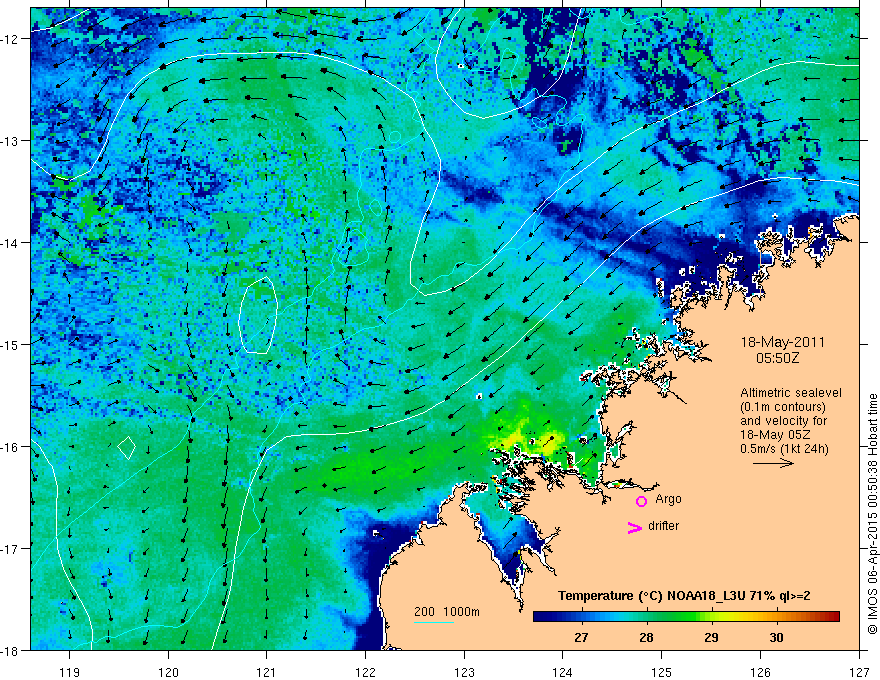This screenshot has height=680, width=880.
Task: Click the vertical IMOS copyright timestamp text
Action: click(872, 514)
